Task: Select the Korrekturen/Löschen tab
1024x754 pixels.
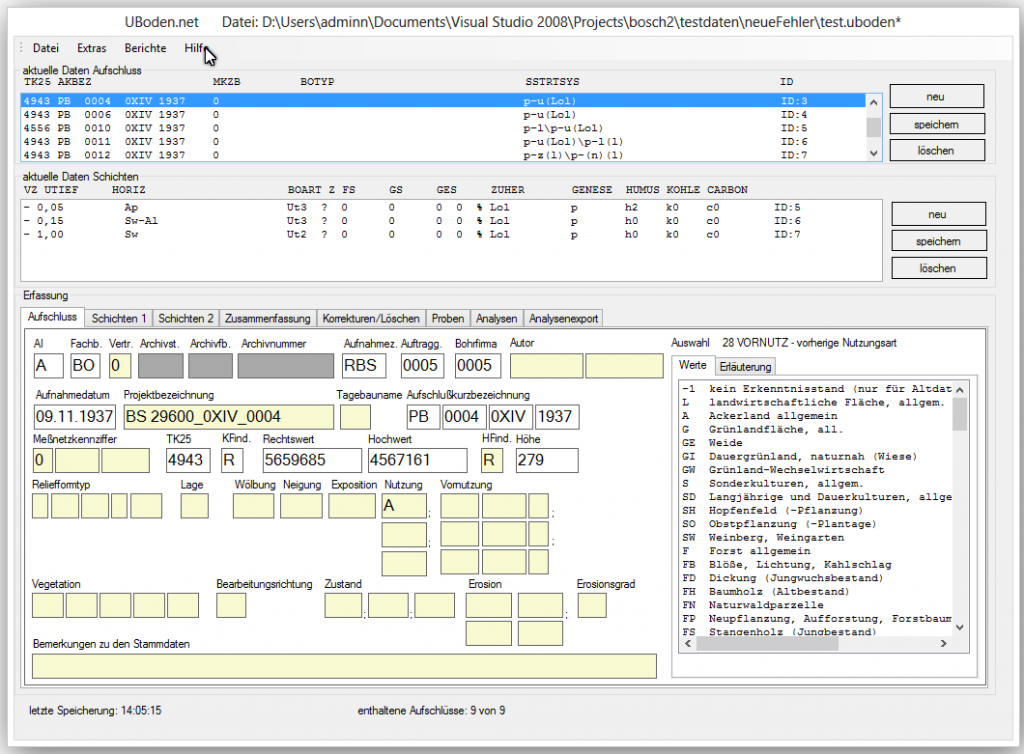Action: [x=371, y=318]
